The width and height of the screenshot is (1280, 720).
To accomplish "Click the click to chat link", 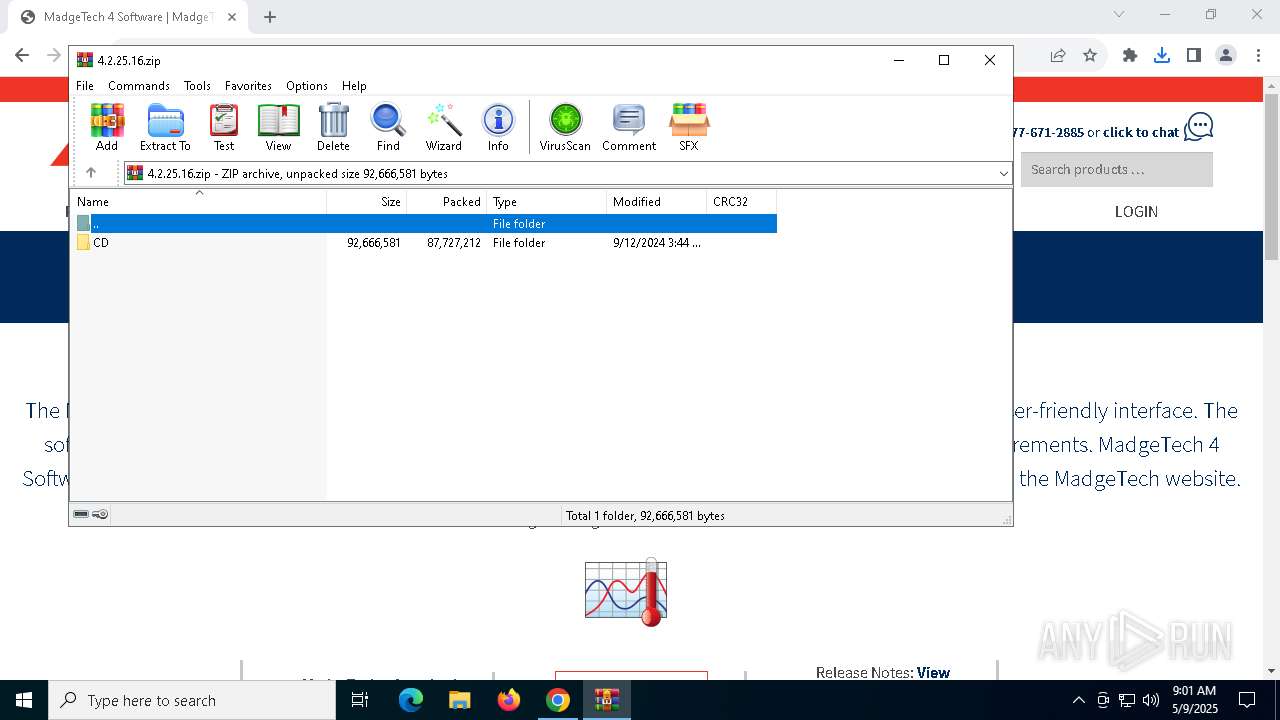I will coord(1141,132).
